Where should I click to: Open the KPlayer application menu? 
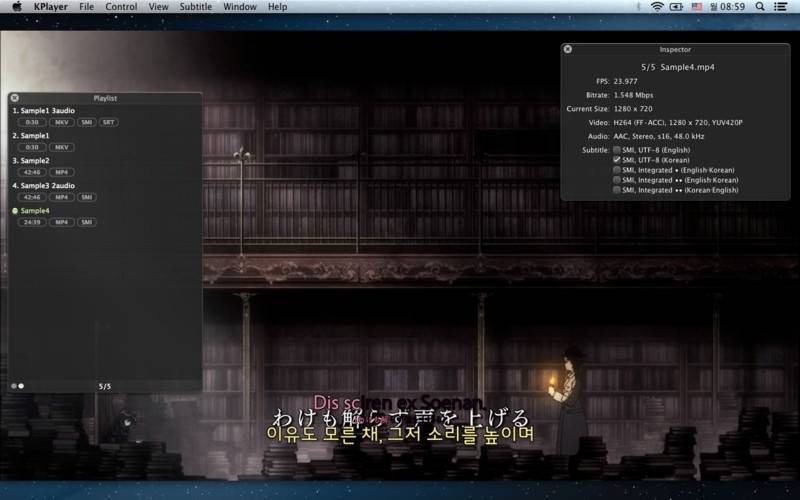pyautogui.click(x=51, y=7)
